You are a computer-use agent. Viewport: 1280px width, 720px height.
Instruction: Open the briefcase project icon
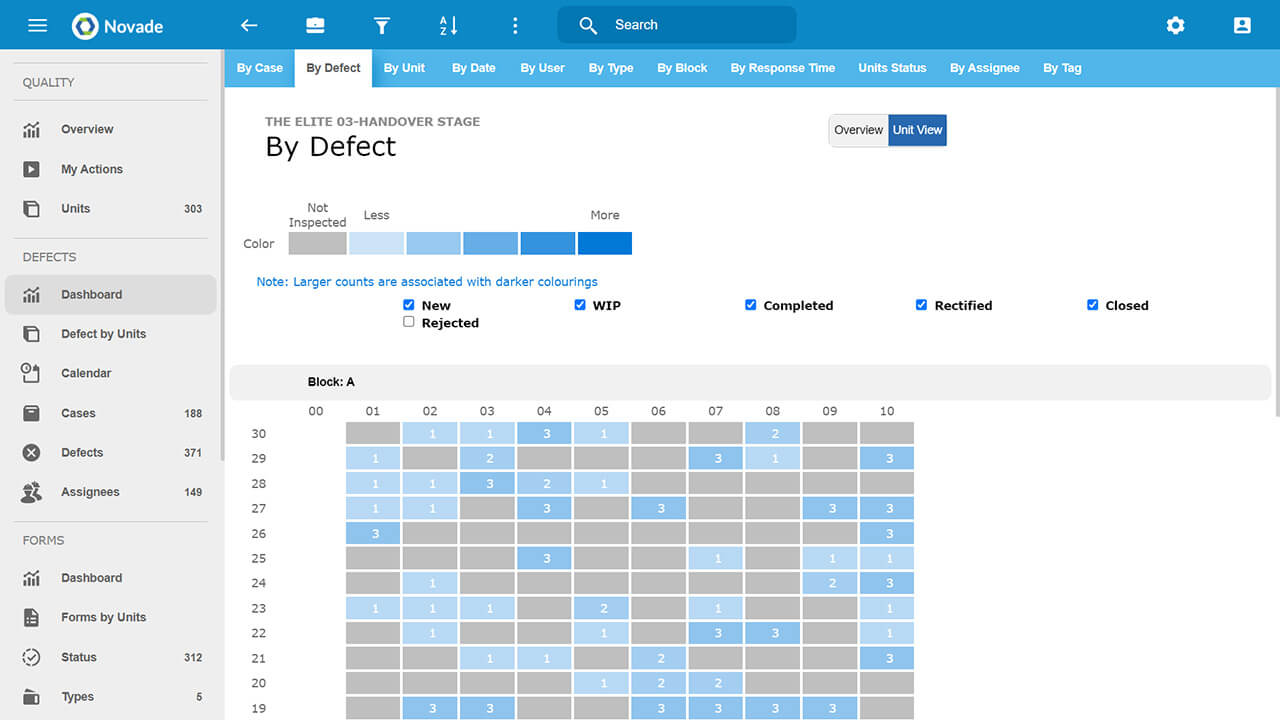tap(315, 26)
